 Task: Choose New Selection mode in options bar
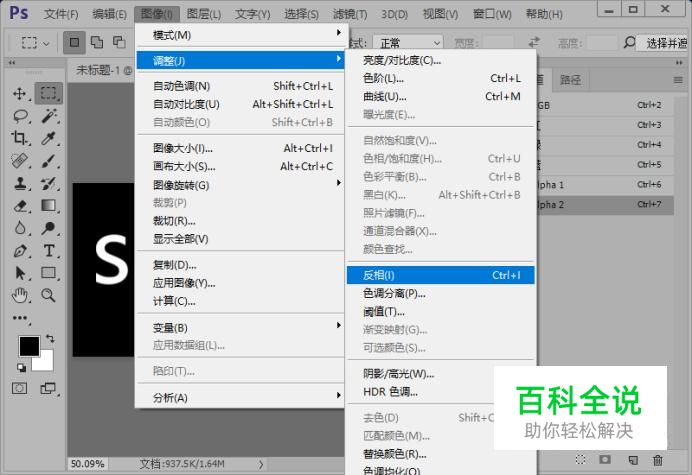coord(74,42)
